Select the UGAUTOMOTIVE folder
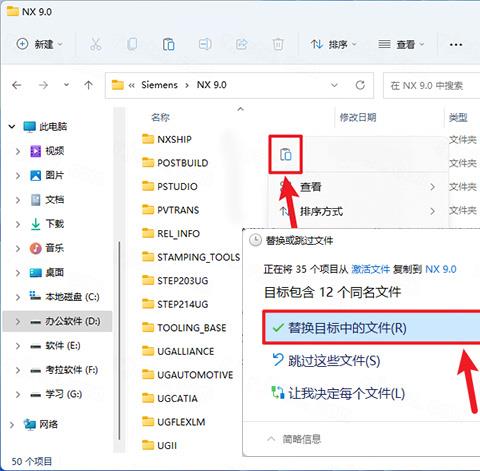 click(x=187, y=375)
